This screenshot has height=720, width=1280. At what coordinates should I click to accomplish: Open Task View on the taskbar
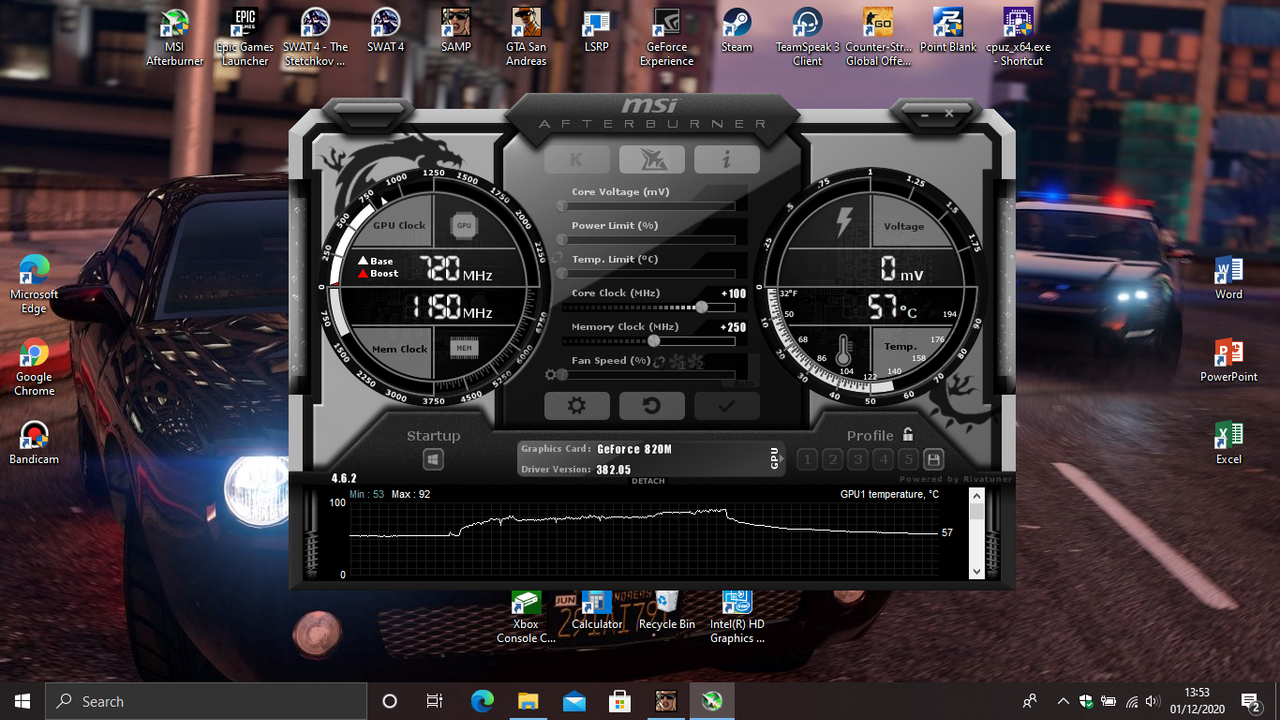tap(435, 702)
